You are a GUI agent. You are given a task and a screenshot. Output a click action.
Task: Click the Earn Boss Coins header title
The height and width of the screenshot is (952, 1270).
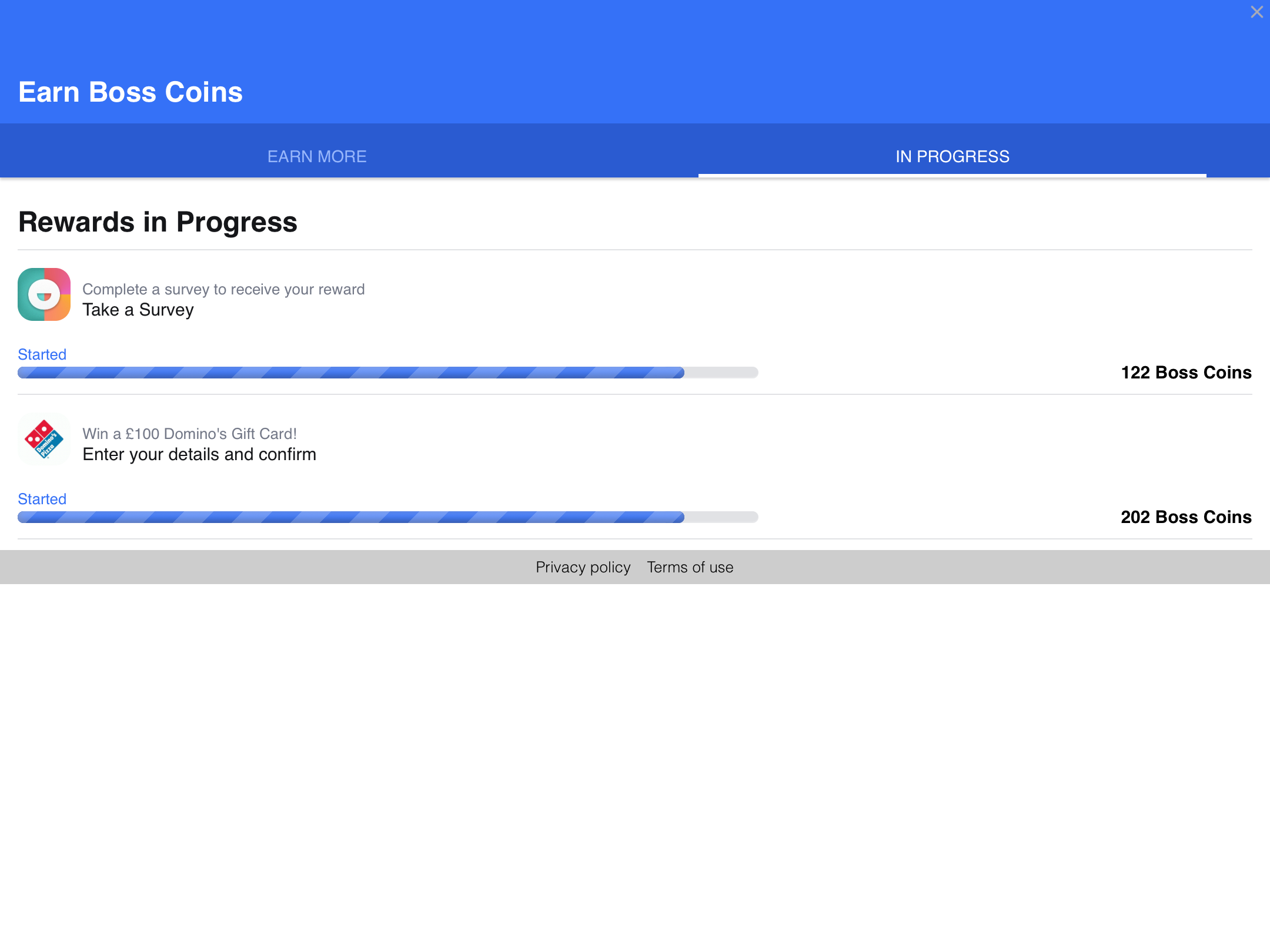click(x=131, y=92)
